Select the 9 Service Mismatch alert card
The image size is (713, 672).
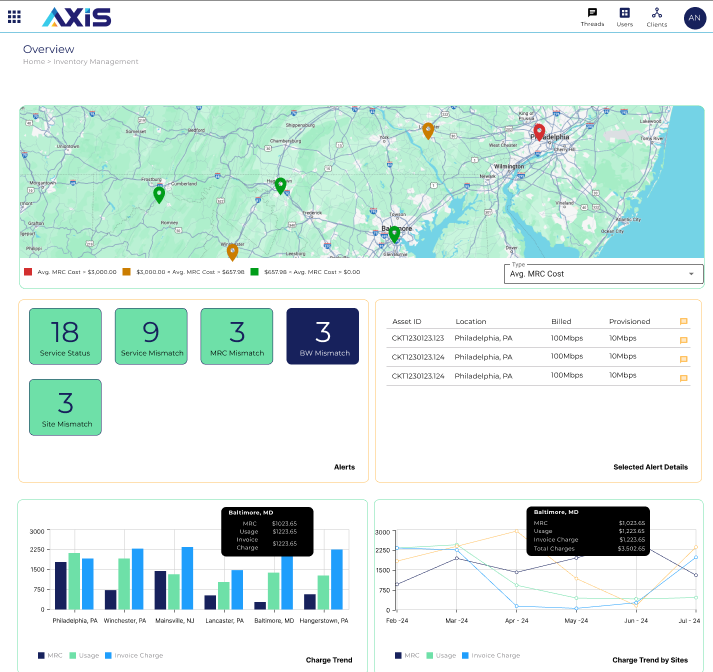tap(151, 336)
